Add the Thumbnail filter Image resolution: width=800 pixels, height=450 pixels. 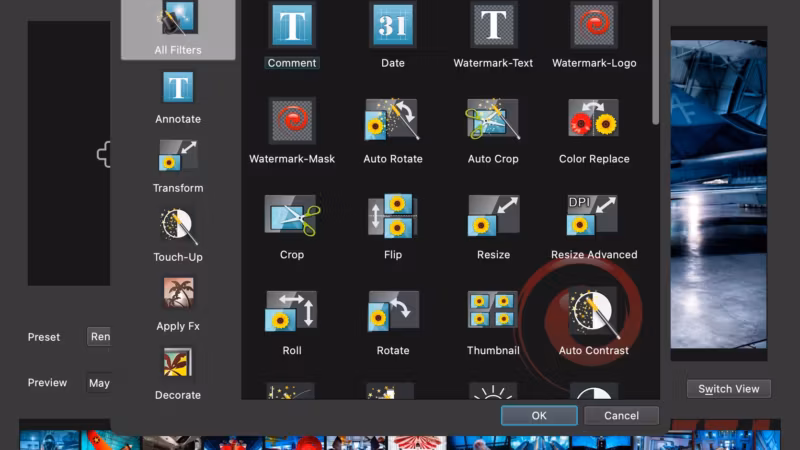[493, 322]
